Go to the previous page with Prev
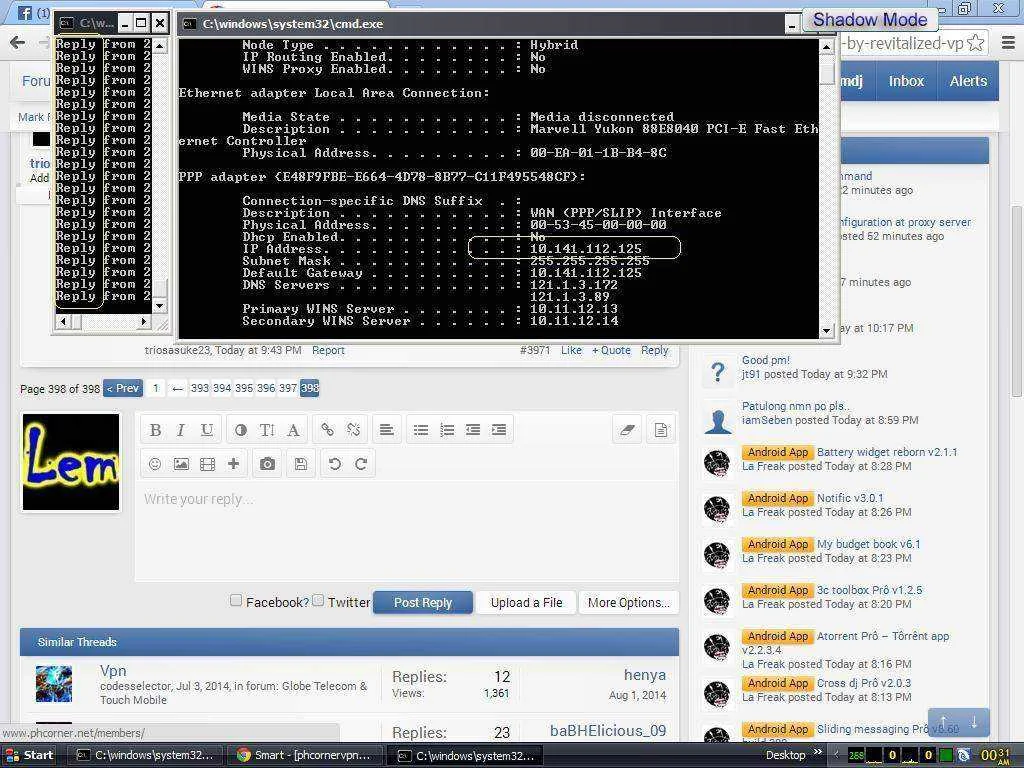The height and width of the screenshot is (768, 1024). coord(123,389)
